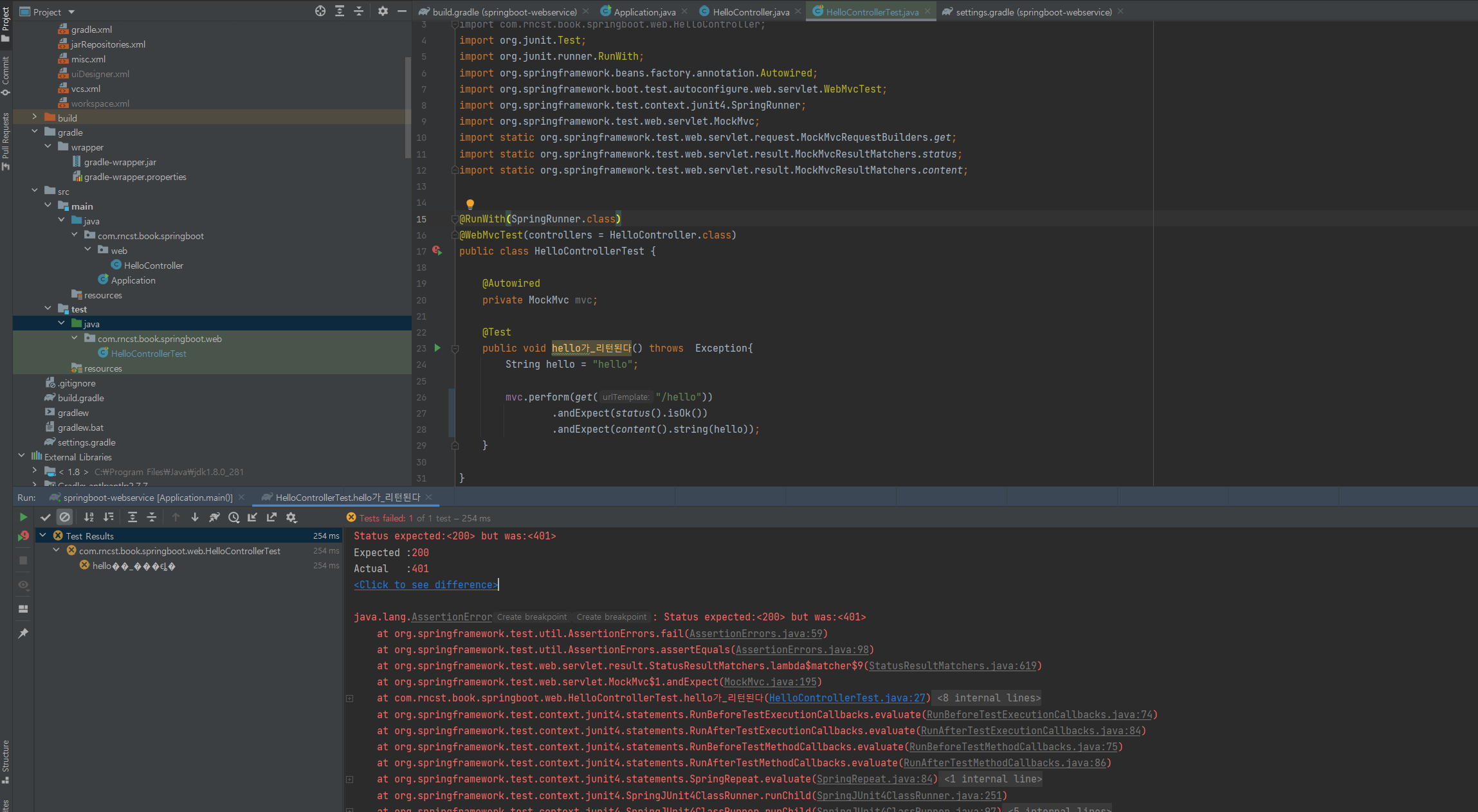
Task: Toggle Show Ignored tests filter
Action: pos(64,517)
